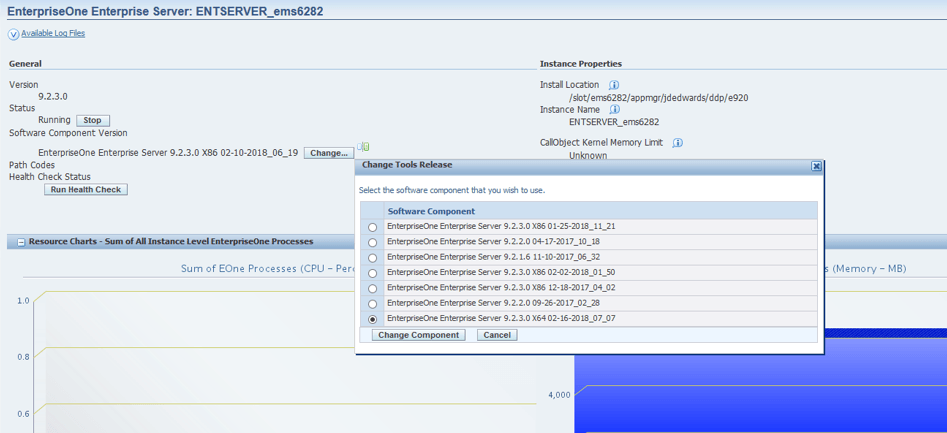Select 9.2.3.0 X86 01-25-2018_11_21 component
Image resolution: width=947 pixels, height=433 pixels.
373,227
